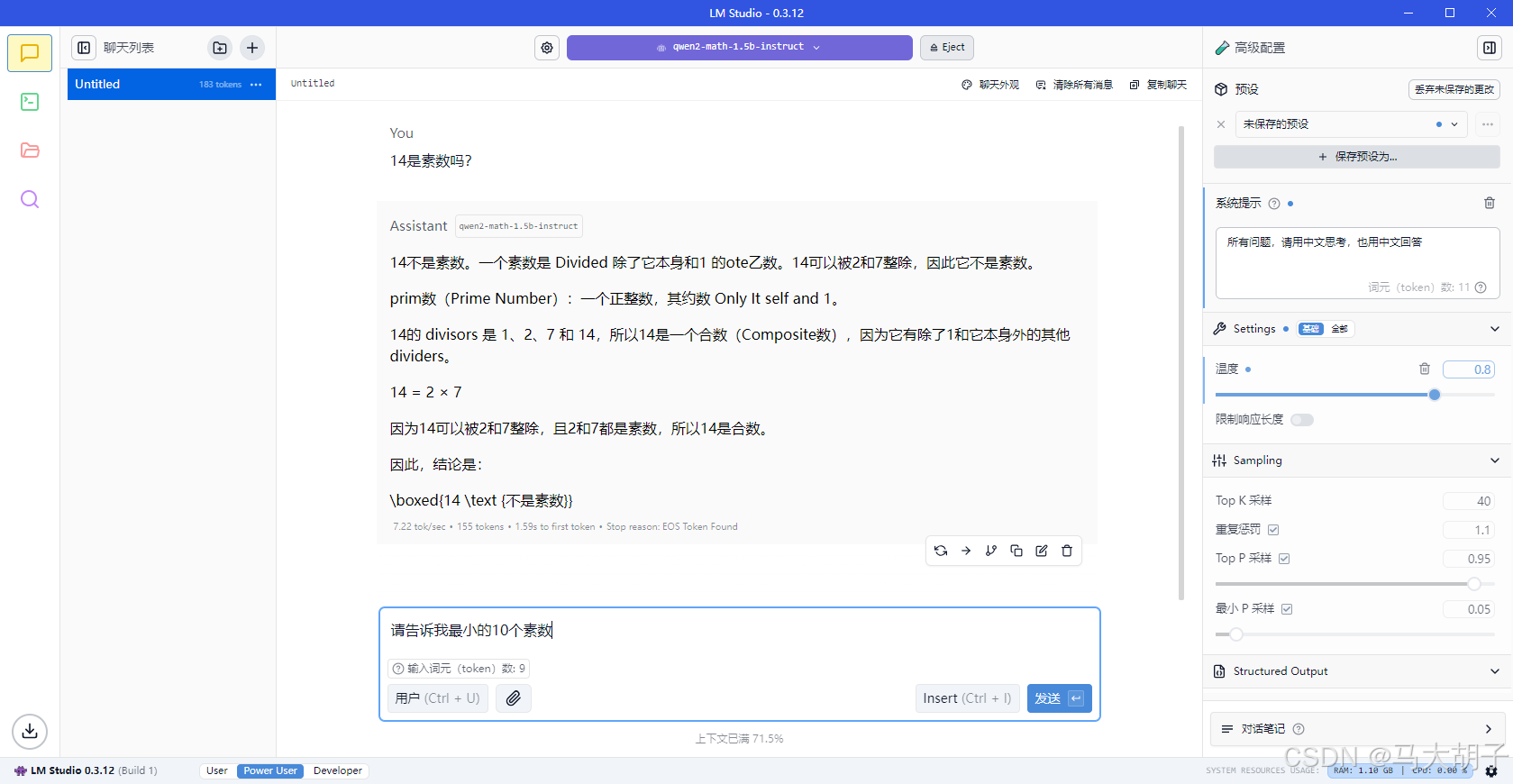The width and height of the screenshot is (1513, 784).
Task: Open the user role selector (Ctrl + U)
Action: coord(438,698)
